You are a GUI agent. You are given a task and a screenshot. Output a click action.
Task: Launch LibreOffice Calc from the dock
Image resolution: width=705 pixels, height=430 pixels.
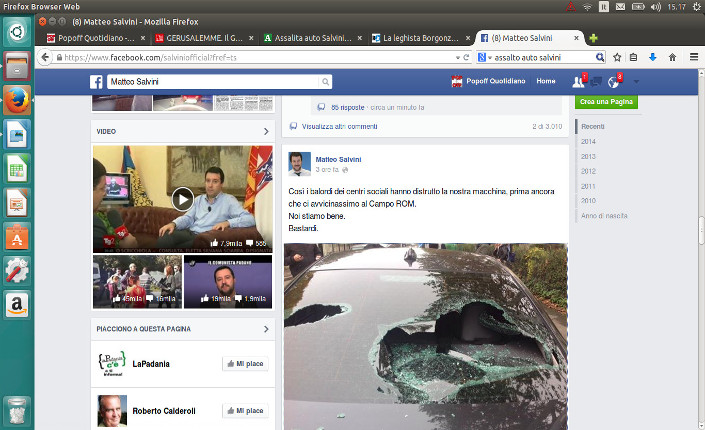point(17,168)
